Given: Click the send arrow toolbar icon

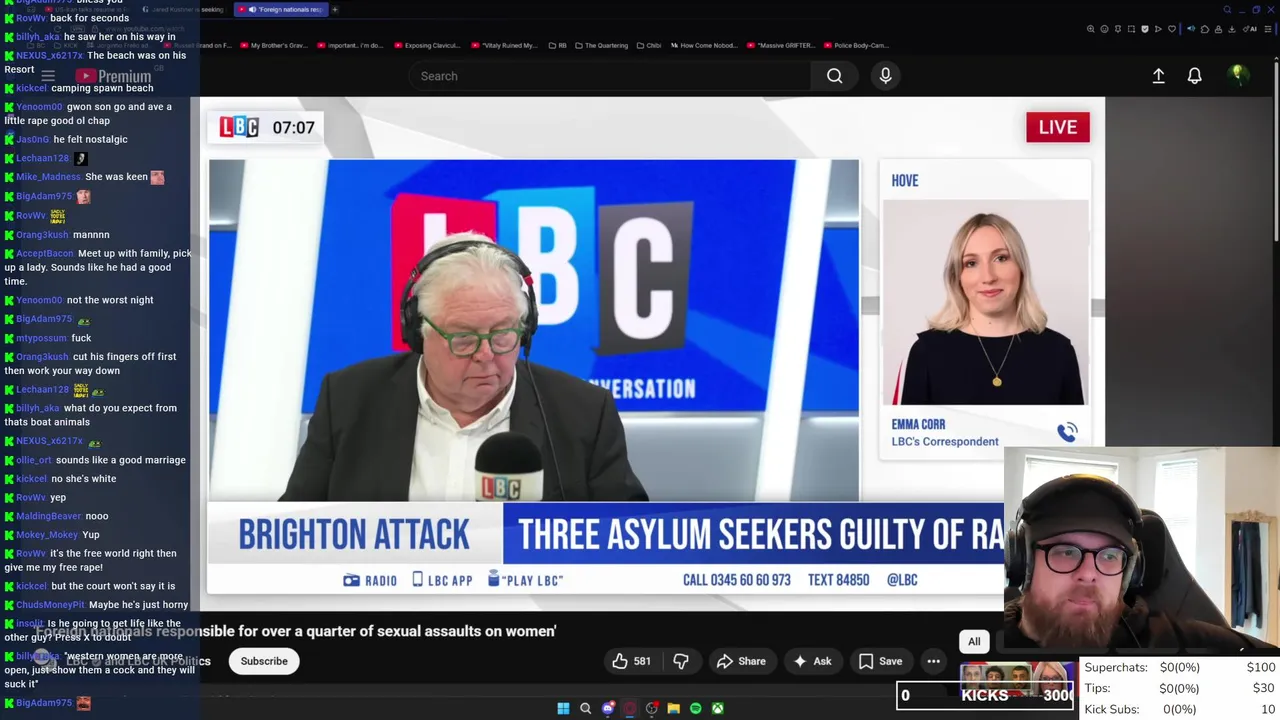Looking at the screenshot, I should click(1158, 29).
